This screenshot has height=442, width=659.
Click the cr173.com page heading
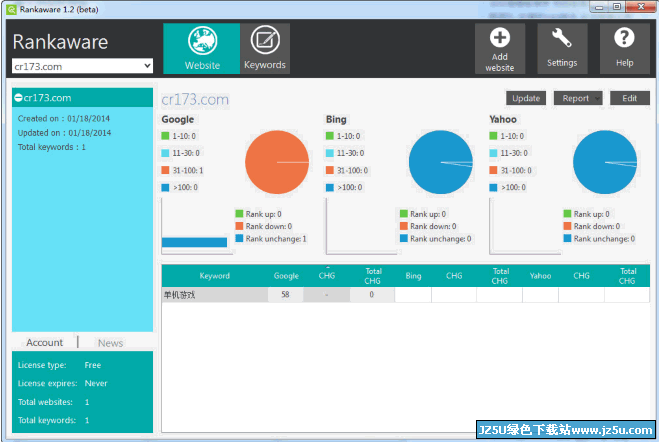point(195,100)
